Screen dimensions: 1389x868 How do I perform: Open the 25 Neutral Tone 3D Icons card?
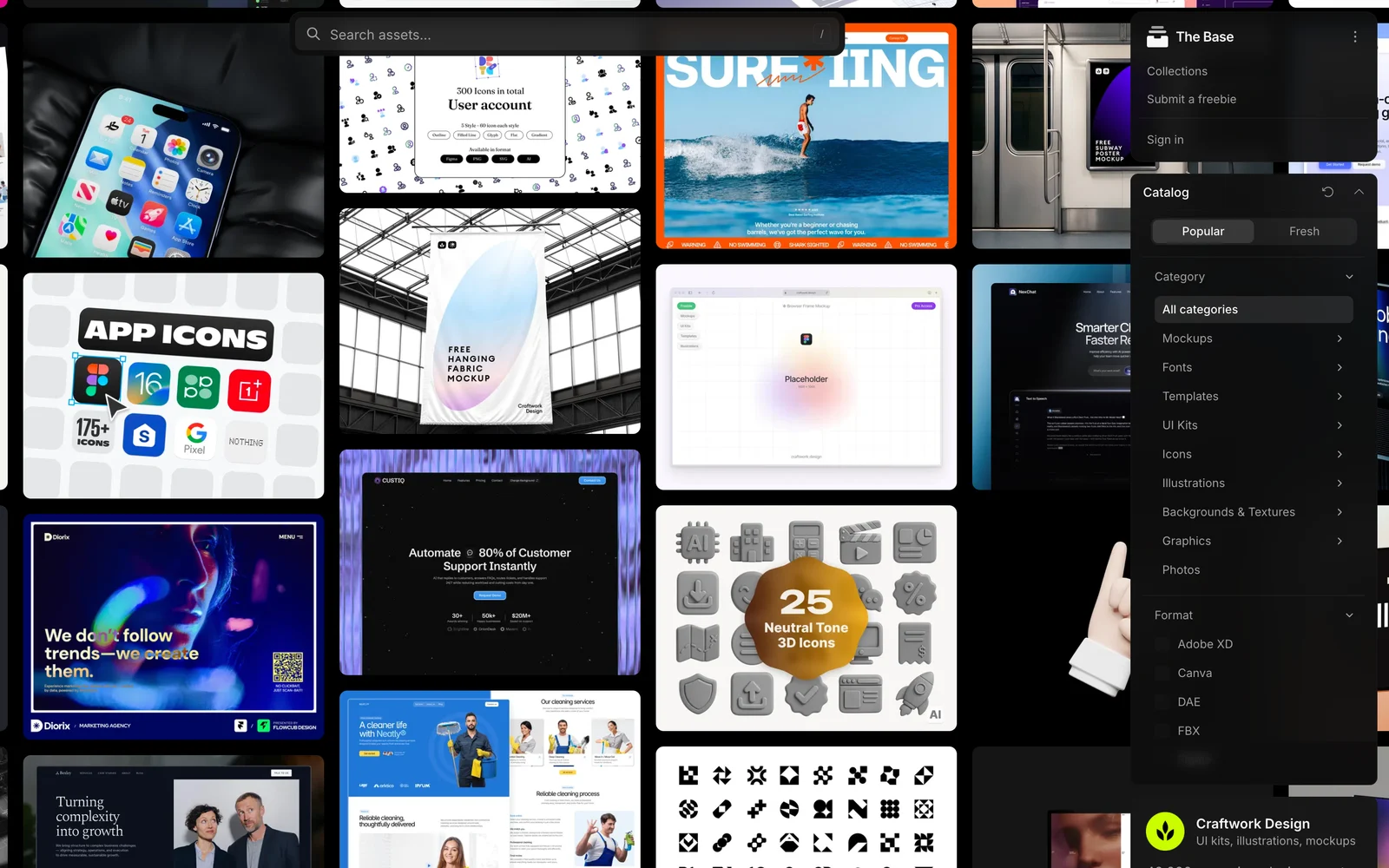click(x=806, y=618)
